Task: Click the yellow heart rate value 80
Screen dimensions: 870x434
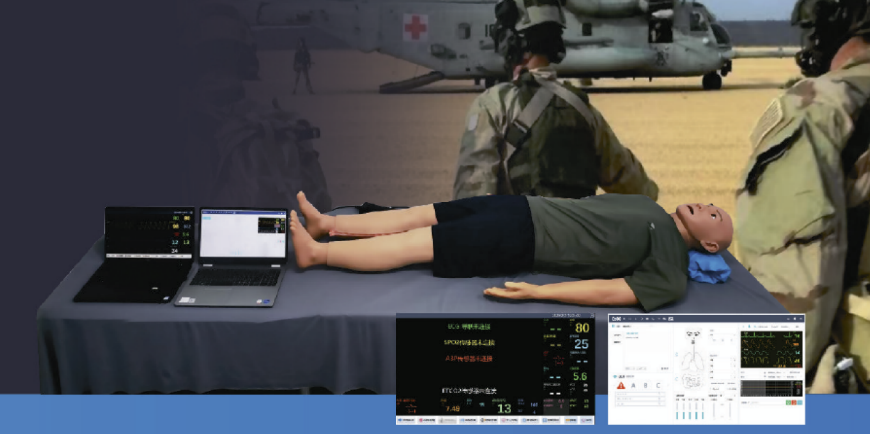Action: 581,327
